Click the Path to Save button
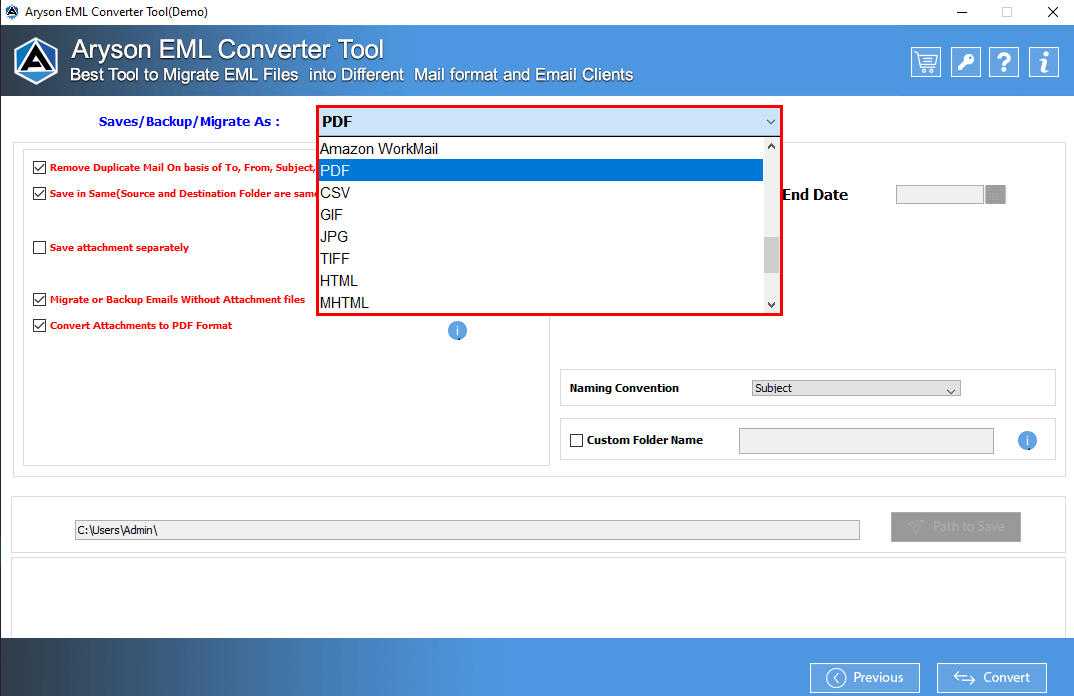Viewport: 1074px width, 696px height. coord(956,527)
